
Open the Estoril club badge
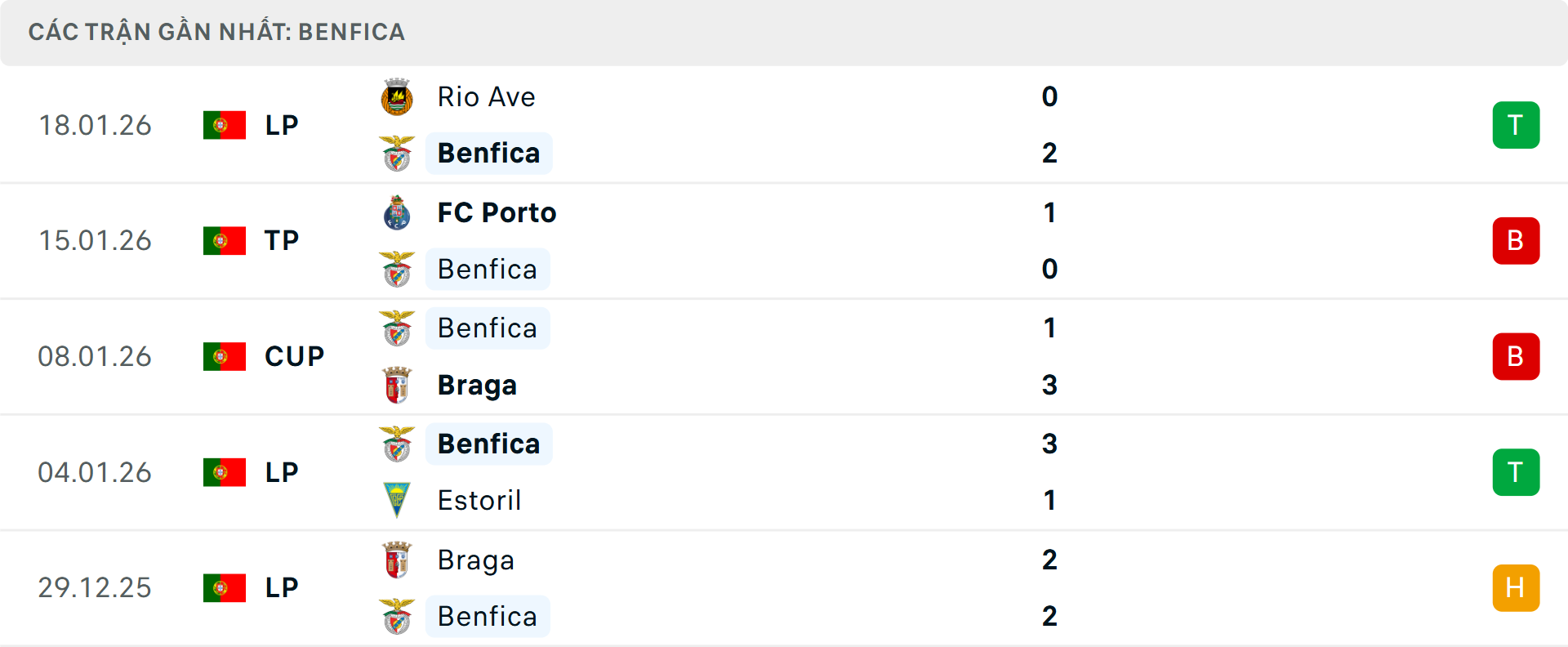397,500
